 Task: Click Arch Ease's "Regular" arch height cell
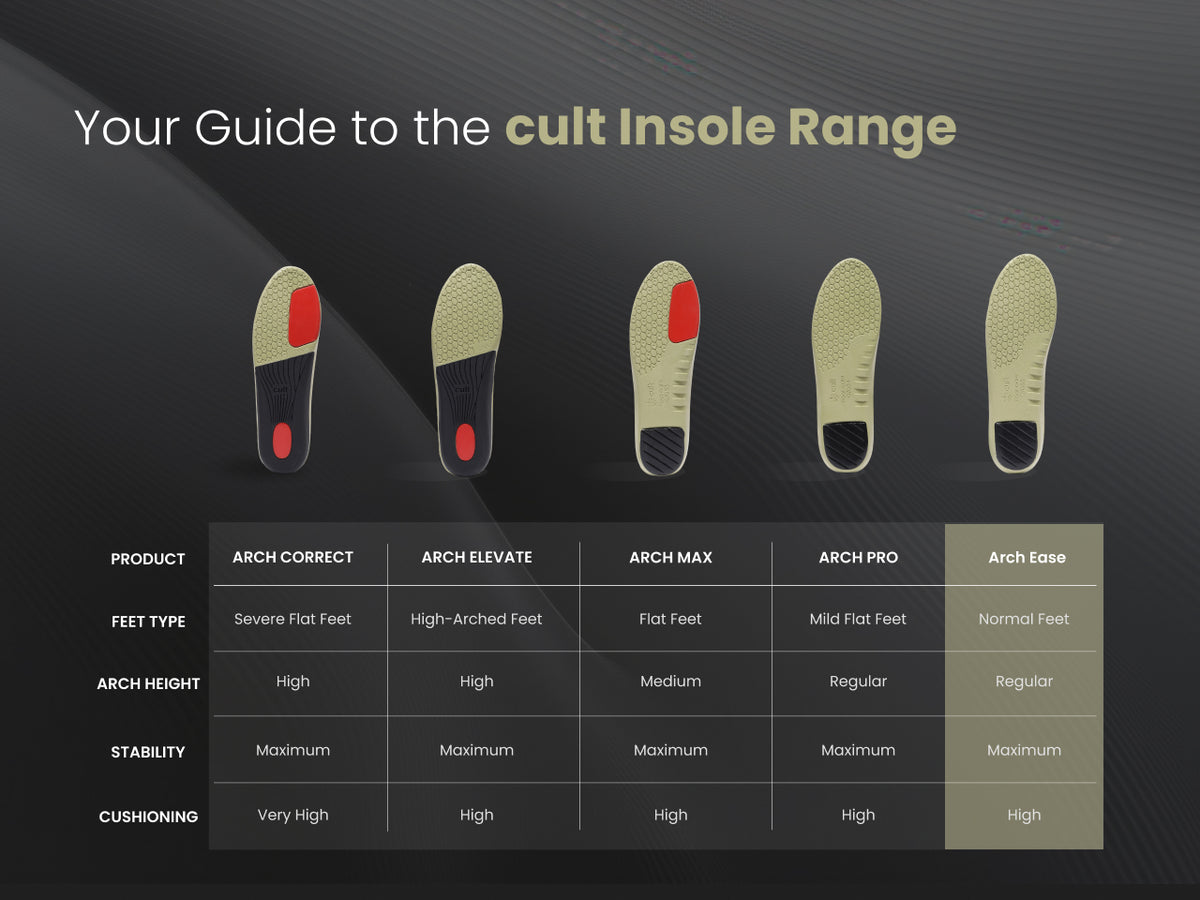click(1024, 681)
